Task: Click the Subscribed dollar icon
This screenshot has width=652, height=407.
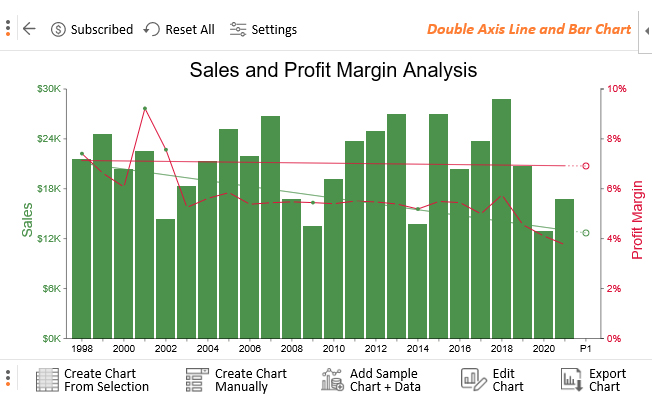Action: 58,30
